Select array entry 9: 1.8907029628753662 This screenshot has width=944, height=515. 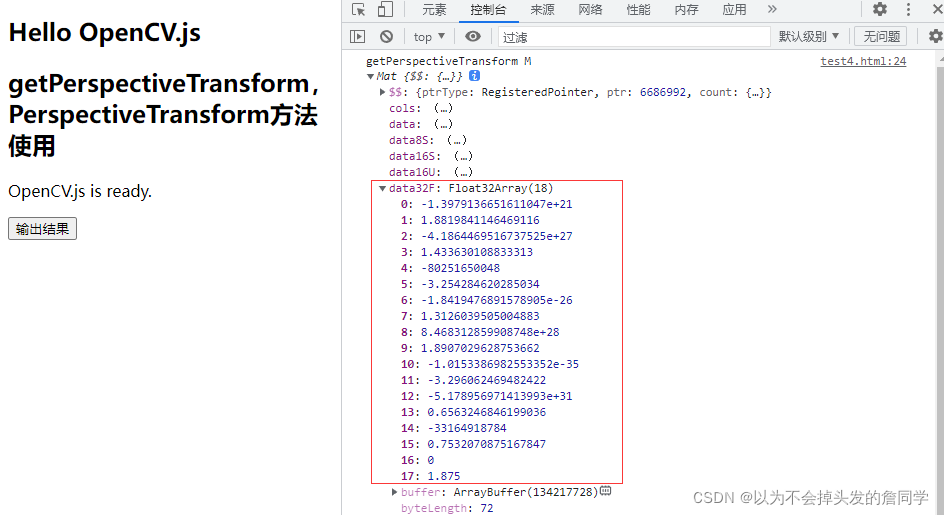tap(470, 348)
